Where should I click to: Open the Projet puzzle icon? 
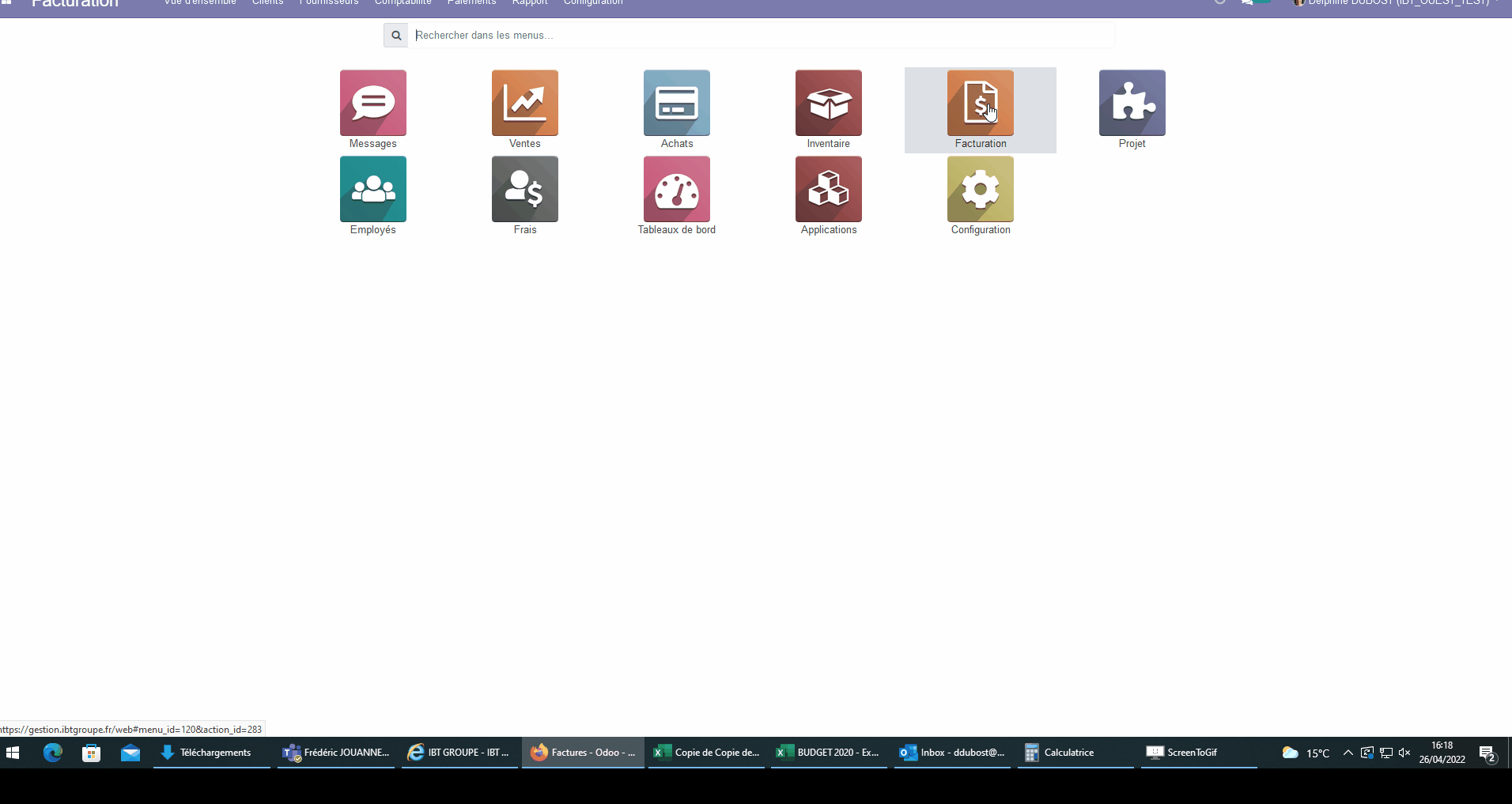pos(1132,104)
